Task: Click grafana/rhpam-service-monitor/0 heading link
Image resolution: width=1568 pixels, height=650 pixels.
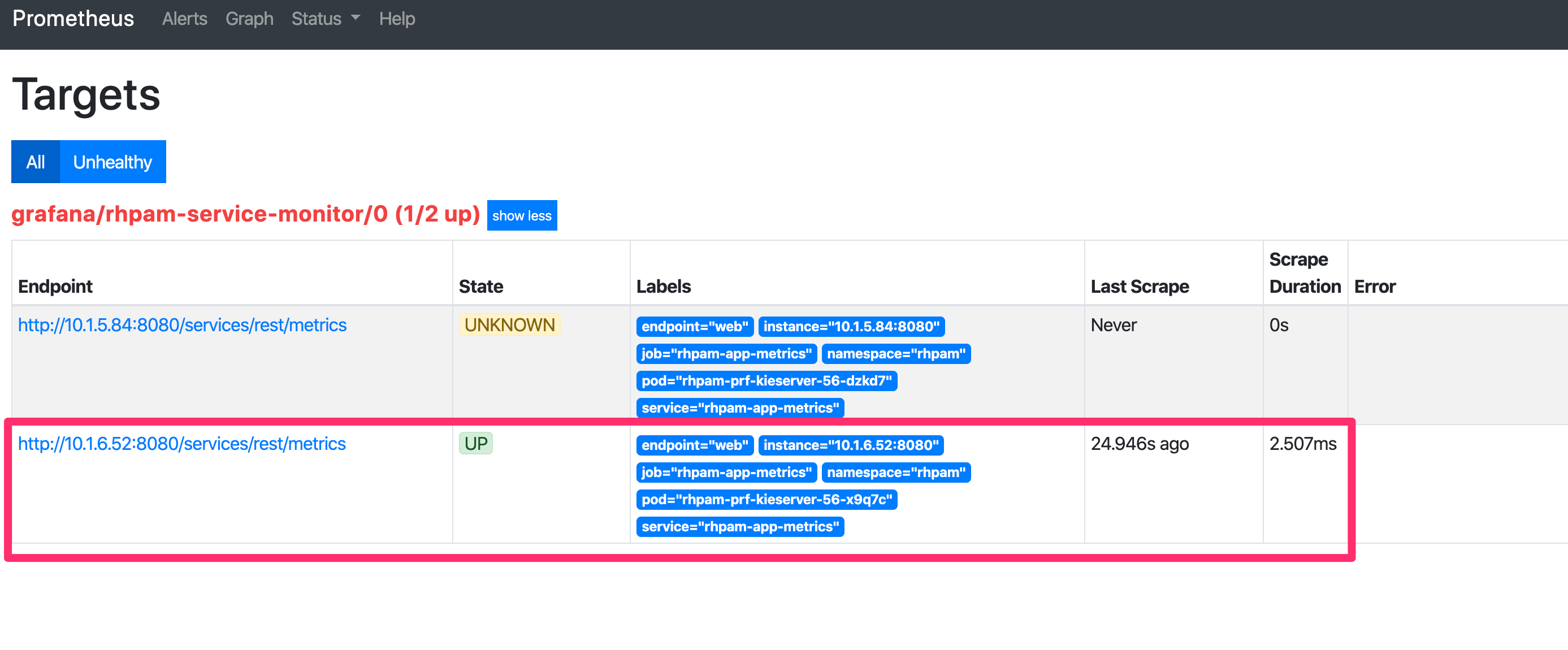Action: click(245, 214)
